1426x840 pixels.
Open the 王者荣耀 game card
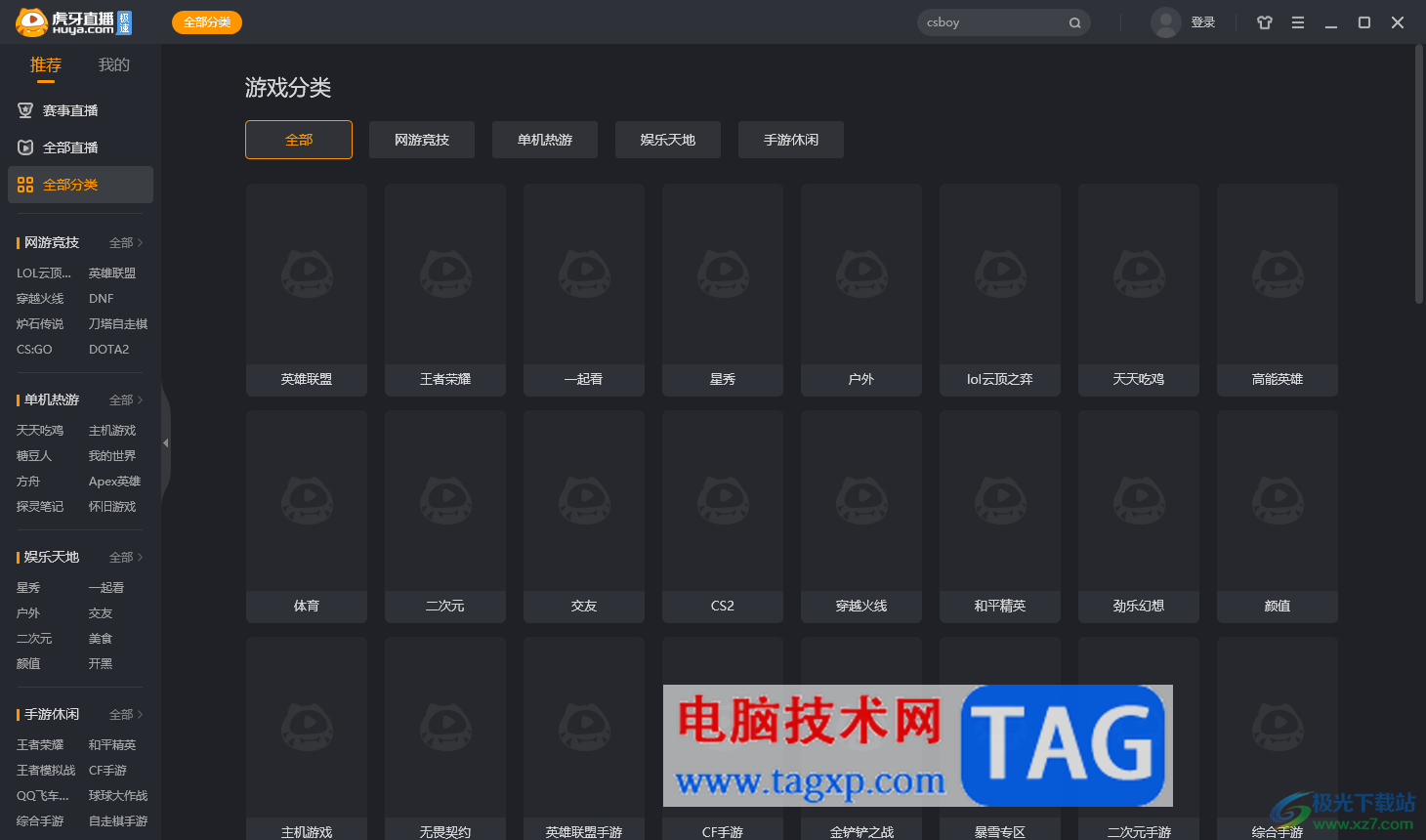445,290
